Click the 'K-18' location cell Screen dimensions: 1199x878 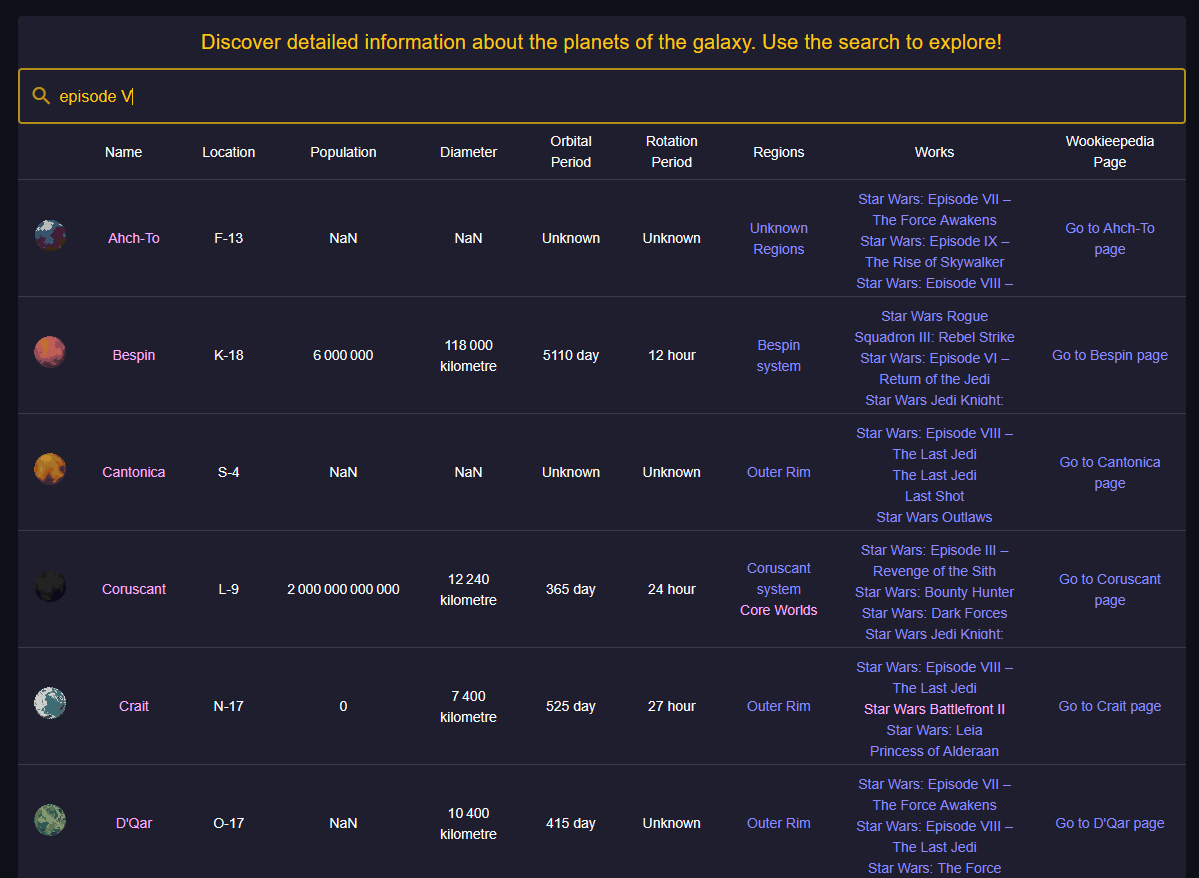click(229, 355)
